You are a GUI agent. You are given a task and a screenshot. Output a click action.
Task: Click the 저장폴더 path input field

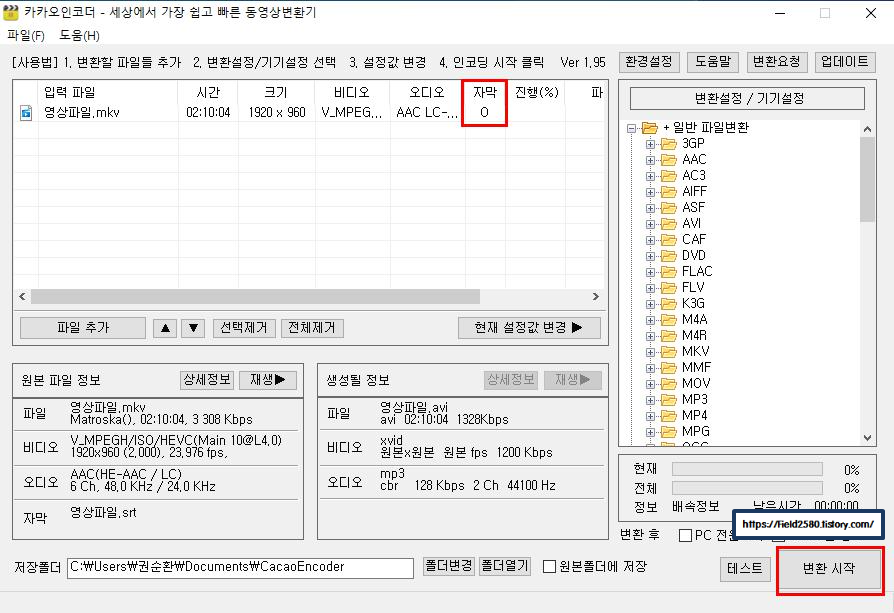pos(240,568)
